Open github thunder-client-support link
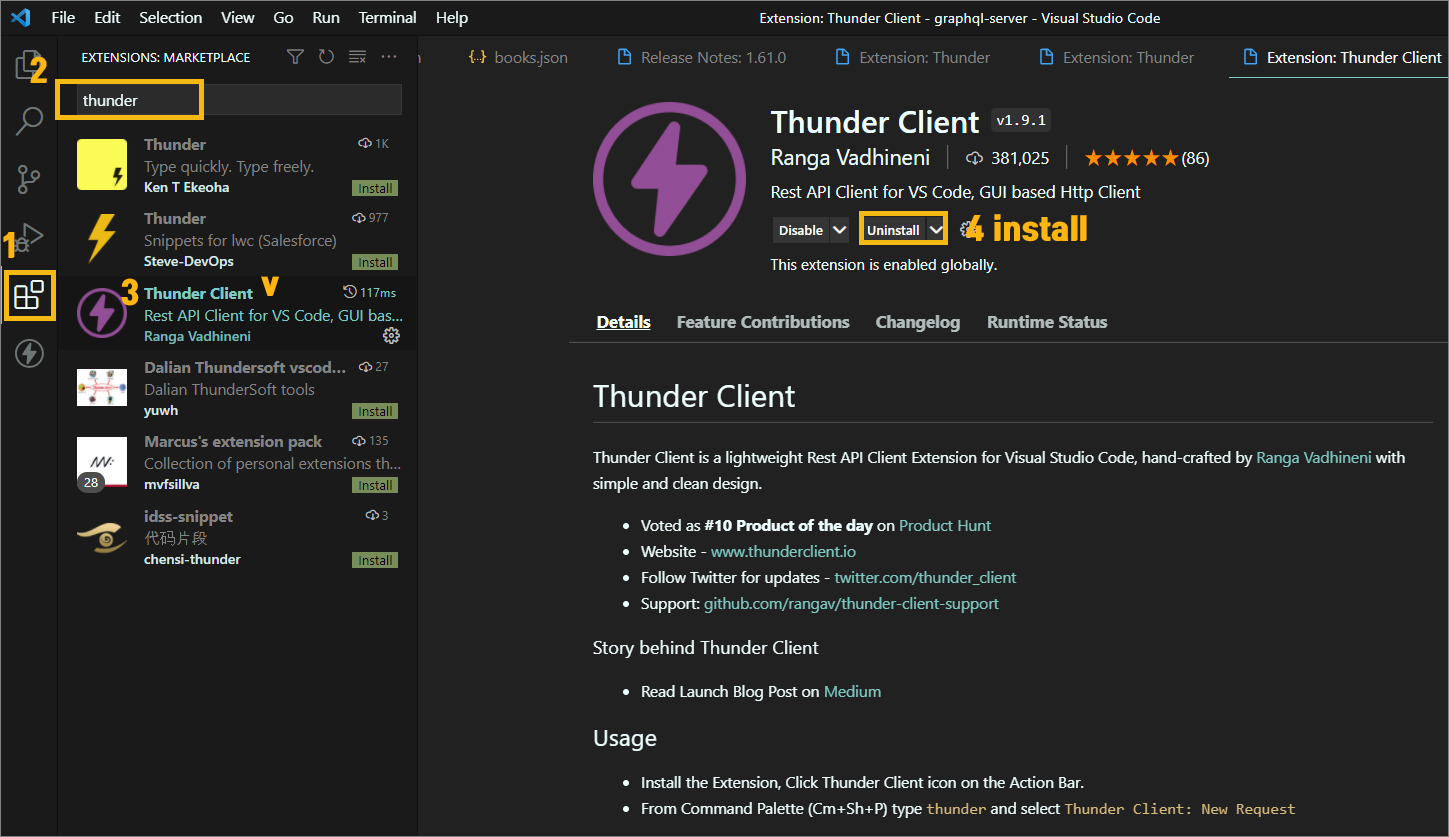 [851, 603]
